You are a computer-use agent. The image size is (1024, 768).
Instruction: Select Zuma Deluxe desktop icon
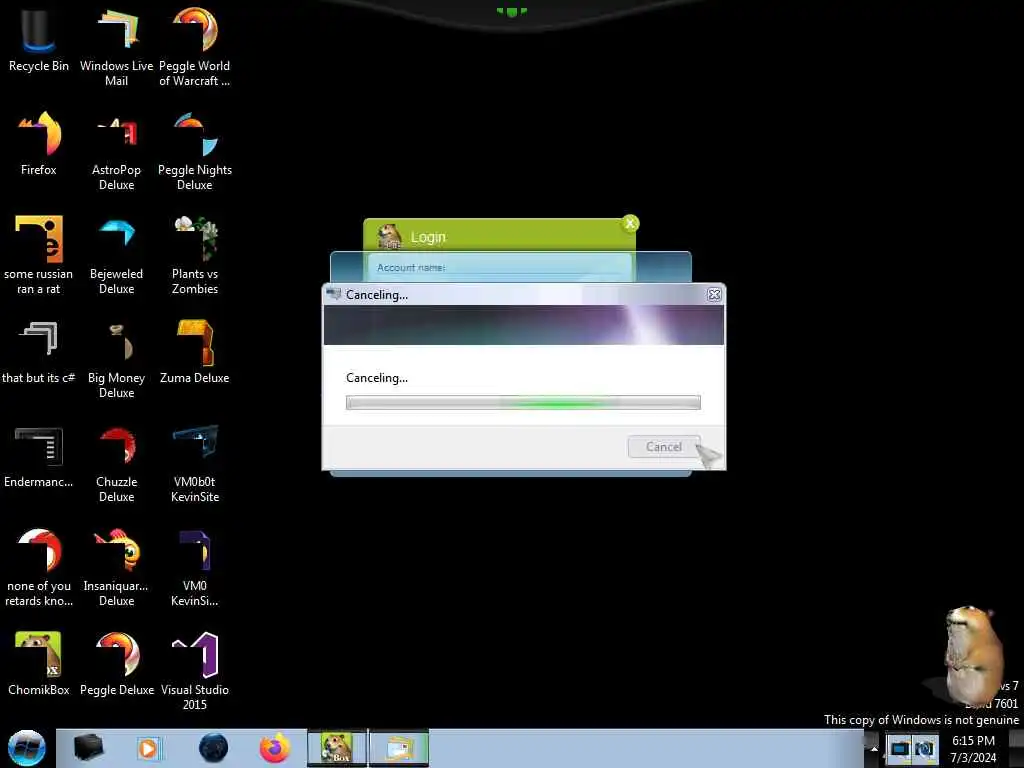pyautogui.click(x=195, y=351)
